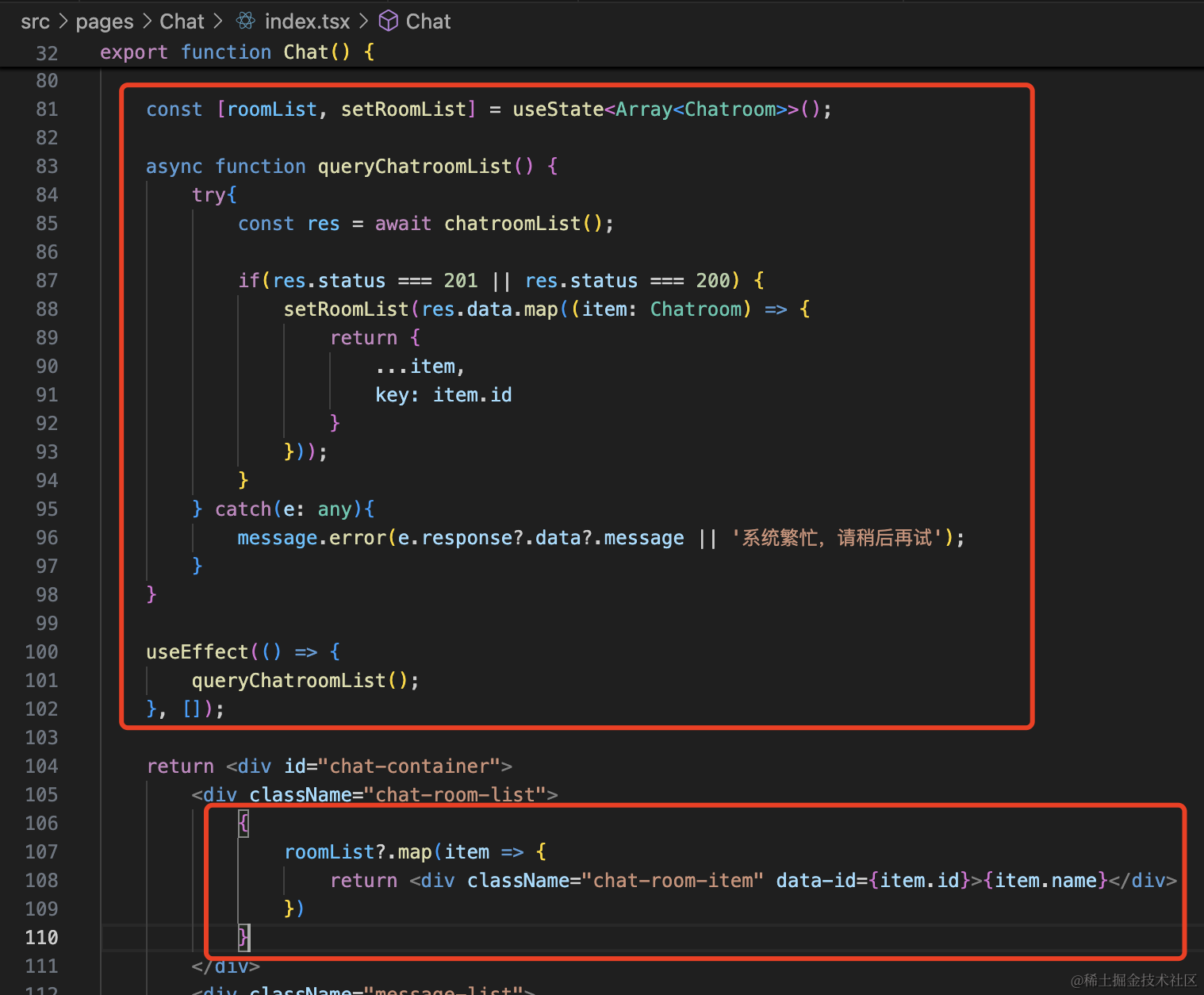Click line number 110 in the gutter
This screenshot has width=1204, height=995.
pos(42,938)
